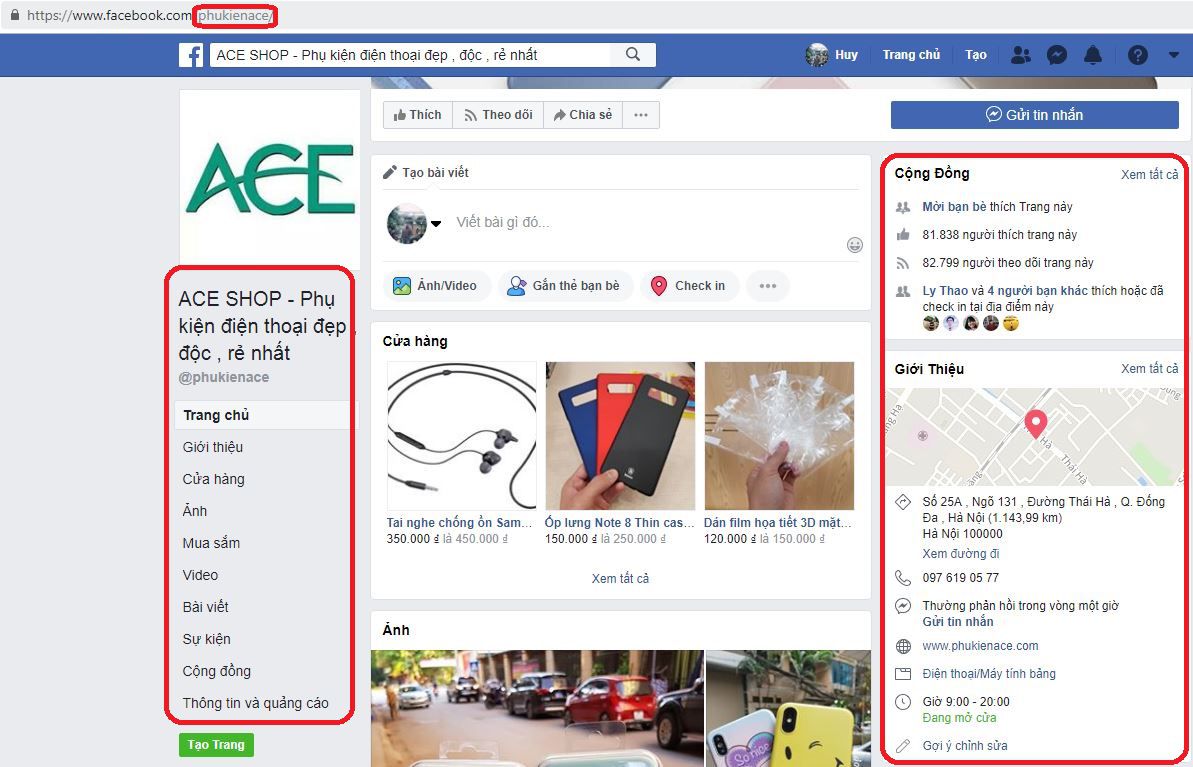The width and height of the screenshot is (1193, 767).
Task: Open the 3D film product thumbnail
Action: pos(779,436)
